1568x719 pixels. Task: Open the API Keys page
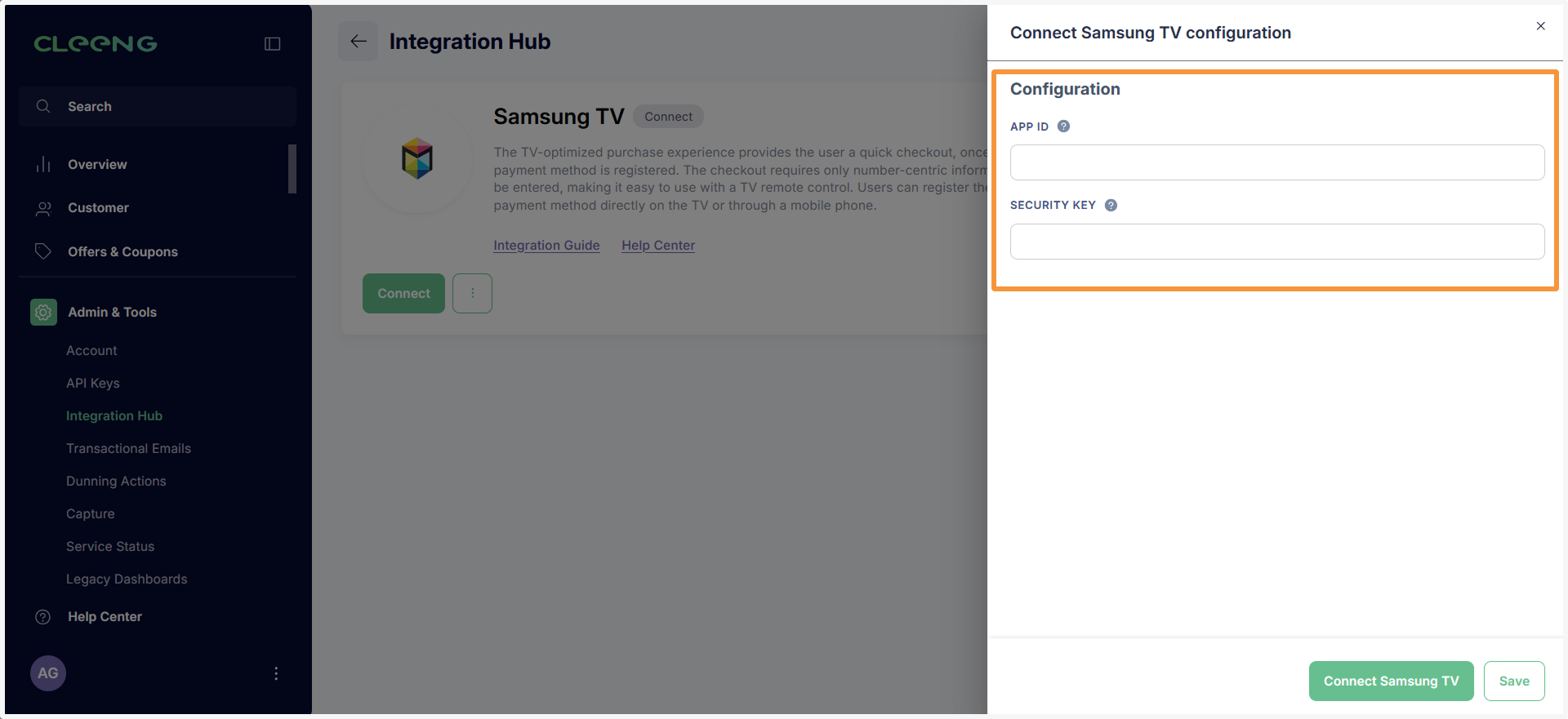pyautogui.click(x=93, y=383)
